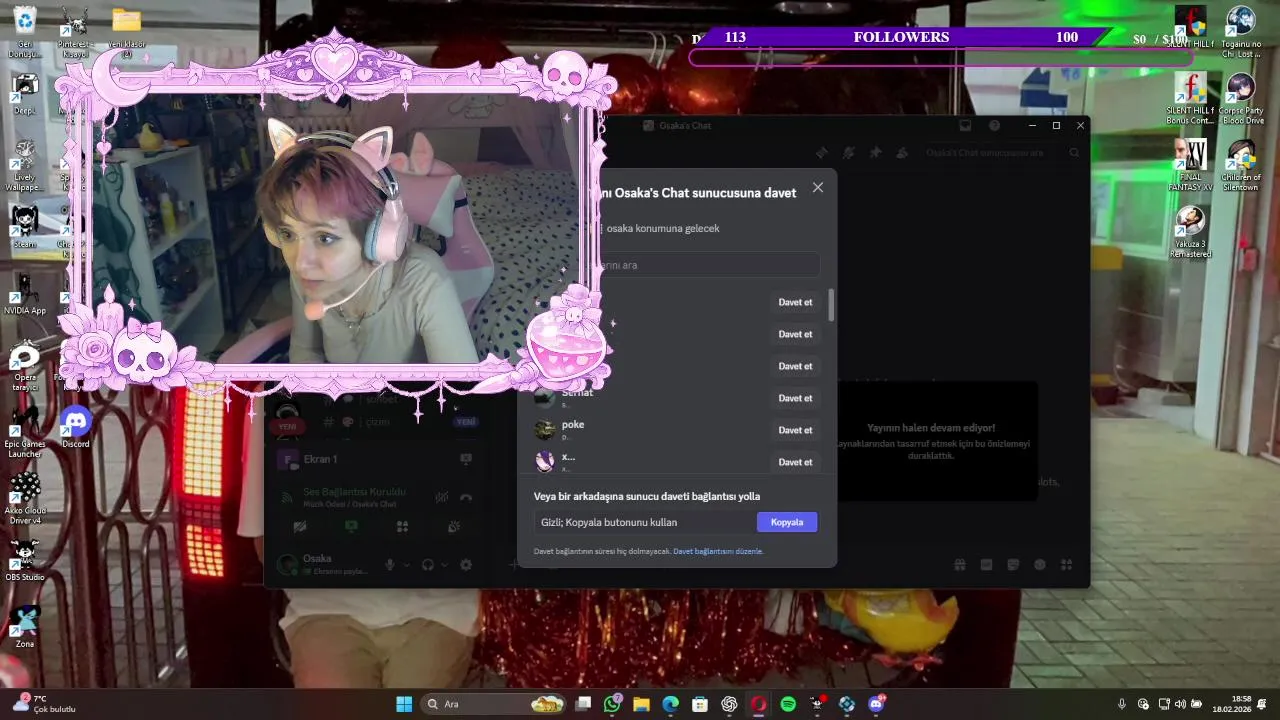Expand headphone options arrow in user panel
Screen dimensions: 1280x720
444,565
